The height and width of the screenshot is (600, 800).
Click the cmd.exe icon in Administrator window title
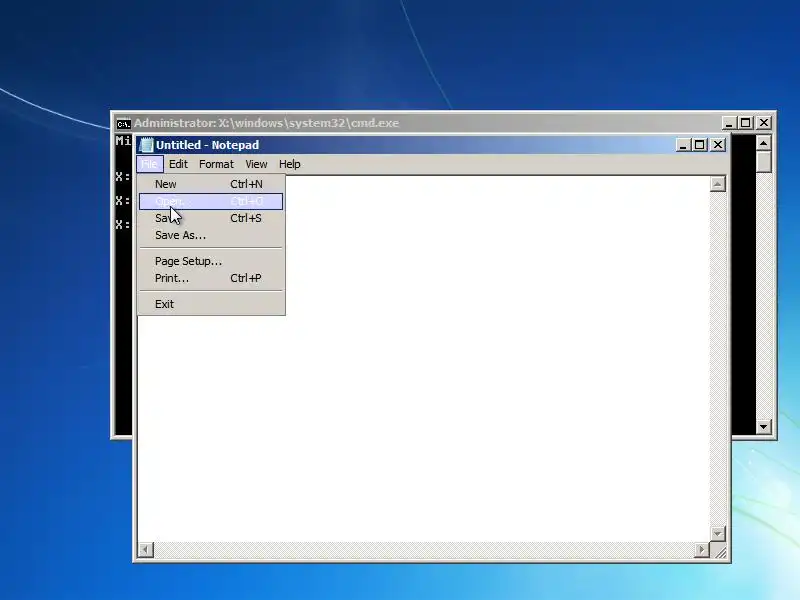[123, 123]
